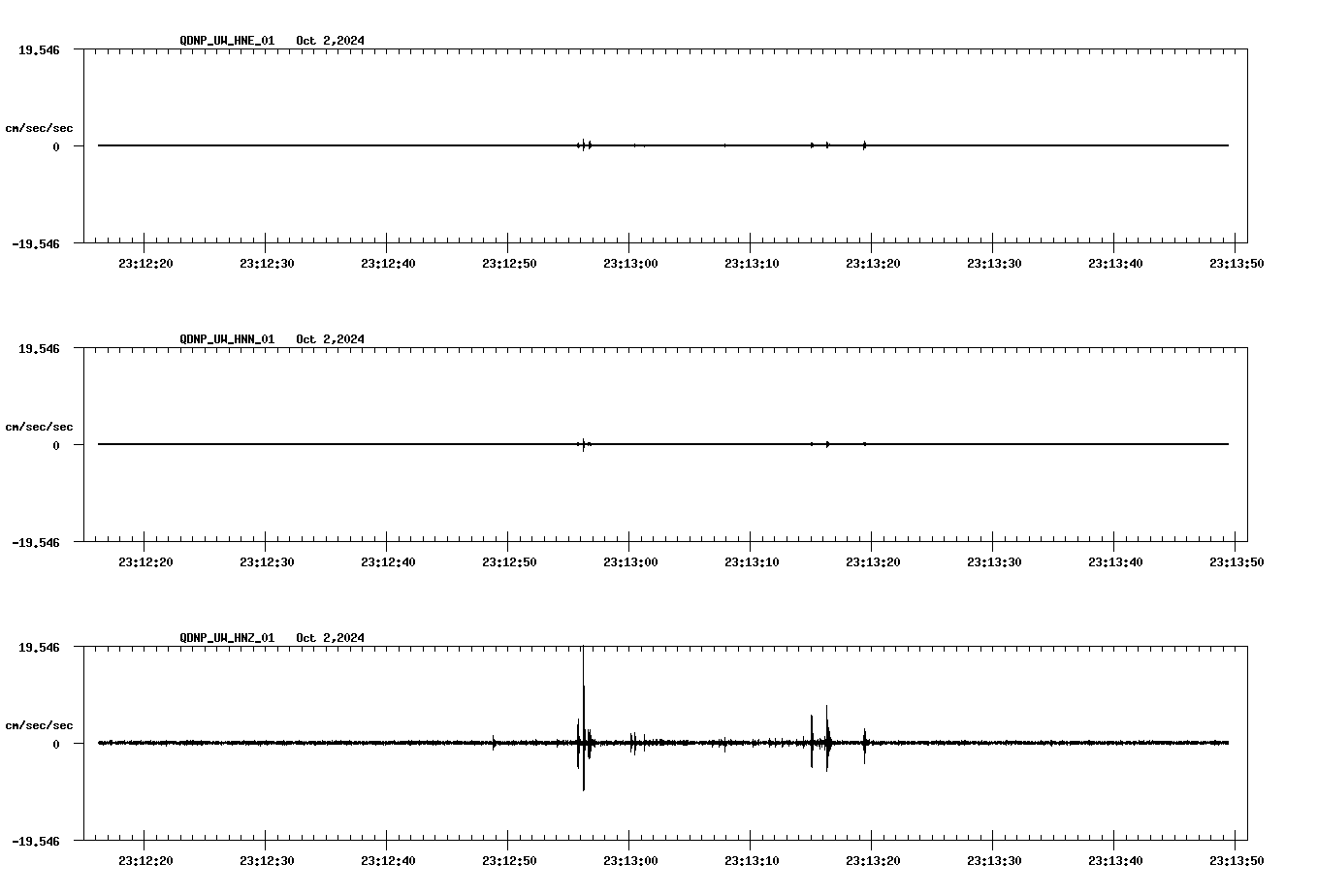Select the 19.546 maximum label on HNZ chart
This screenshot has height=896, width=1317.
pyautogui.click(x=39, y=647)
